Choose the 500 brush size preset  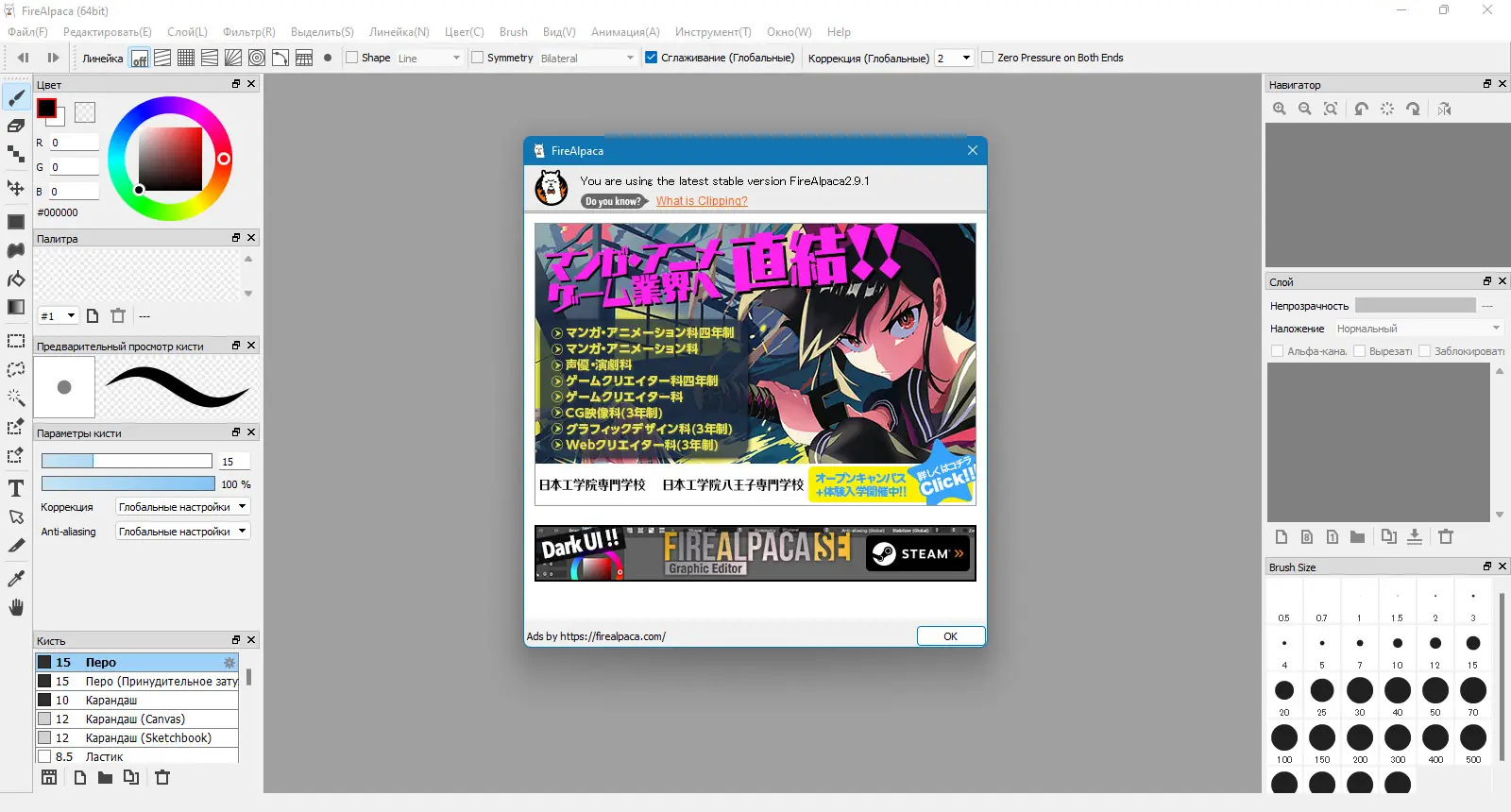1473,742
